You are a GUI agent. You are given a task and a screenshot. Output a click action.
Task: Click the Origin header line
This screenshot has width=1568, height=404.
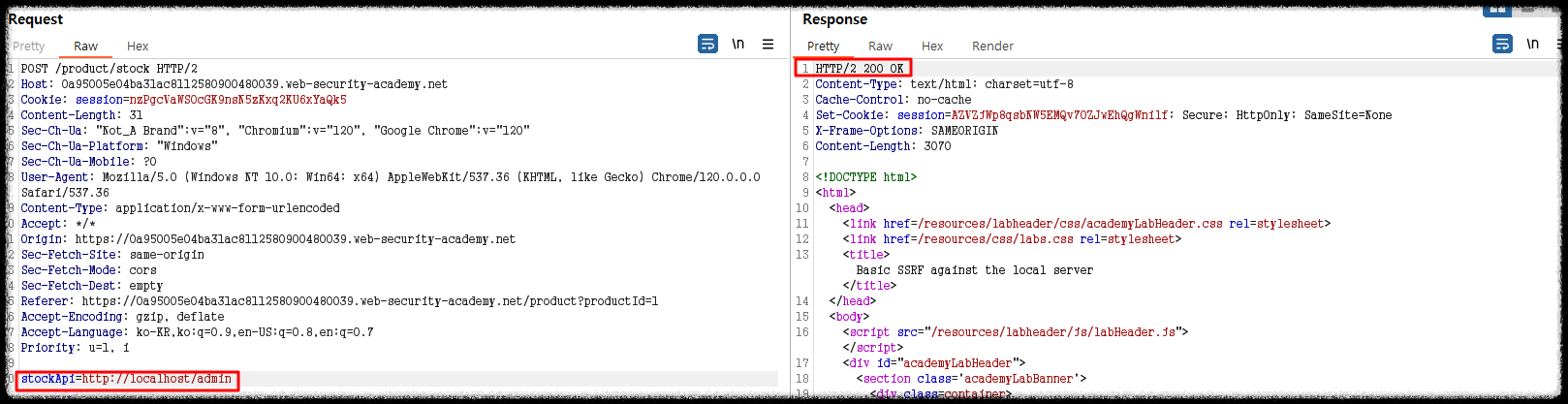pyautogui.click(x=268, y=239)
